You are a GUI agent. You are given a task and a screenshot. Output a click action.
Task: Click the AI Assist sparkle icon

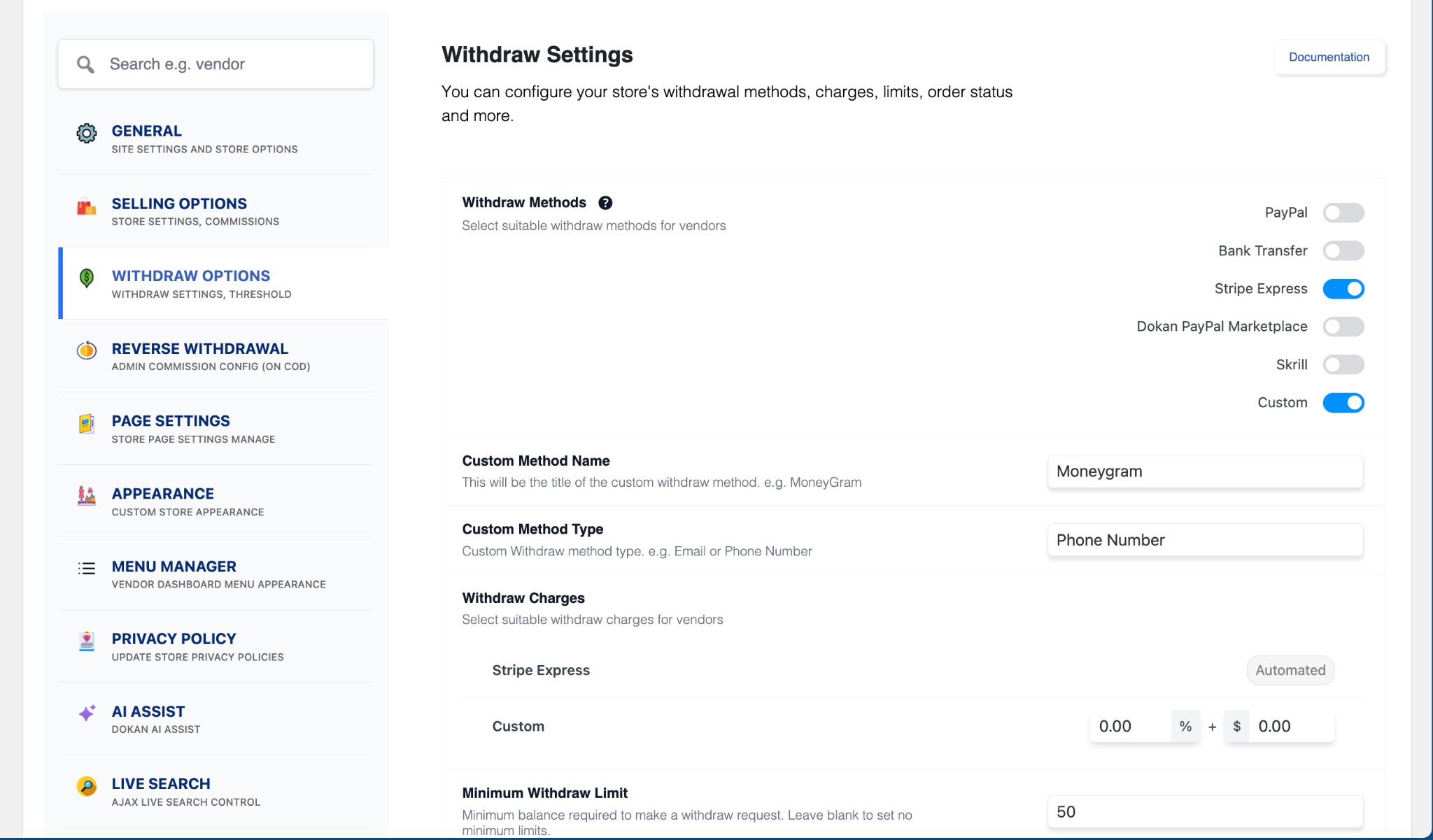pyautogui.click(x=85, y=714)
